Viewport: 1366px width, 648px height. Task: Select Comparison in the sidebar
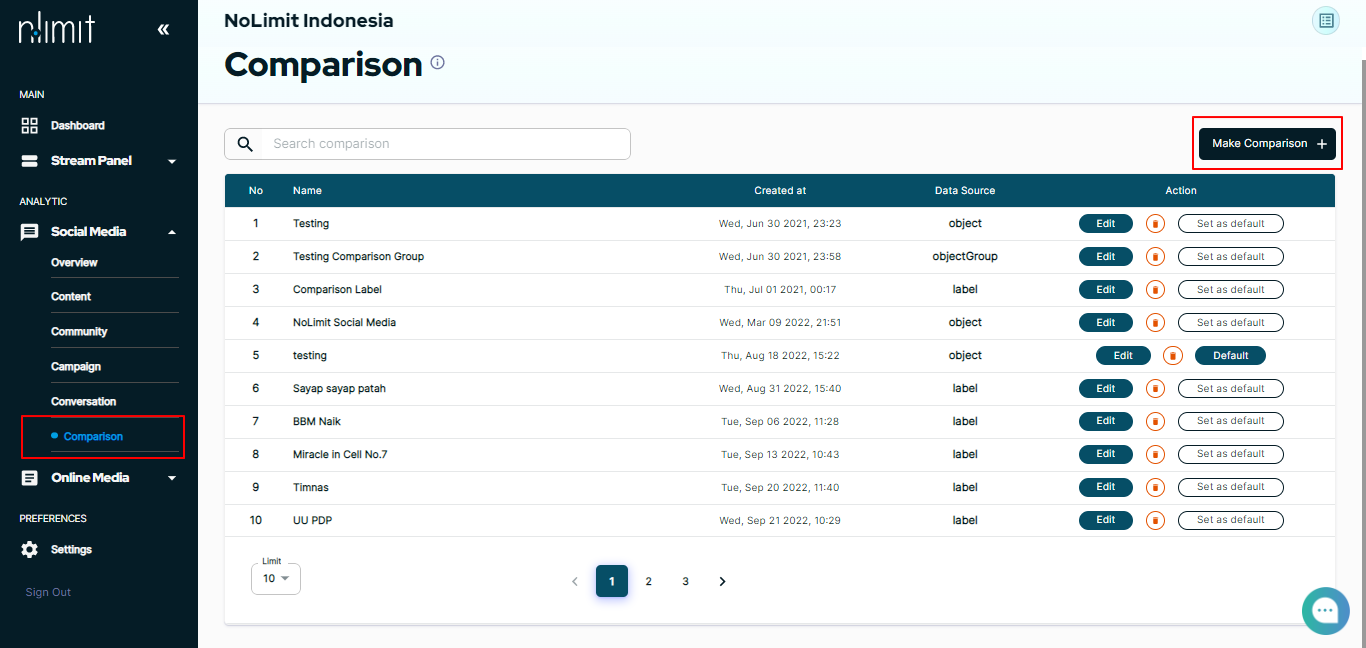(93, 437)
